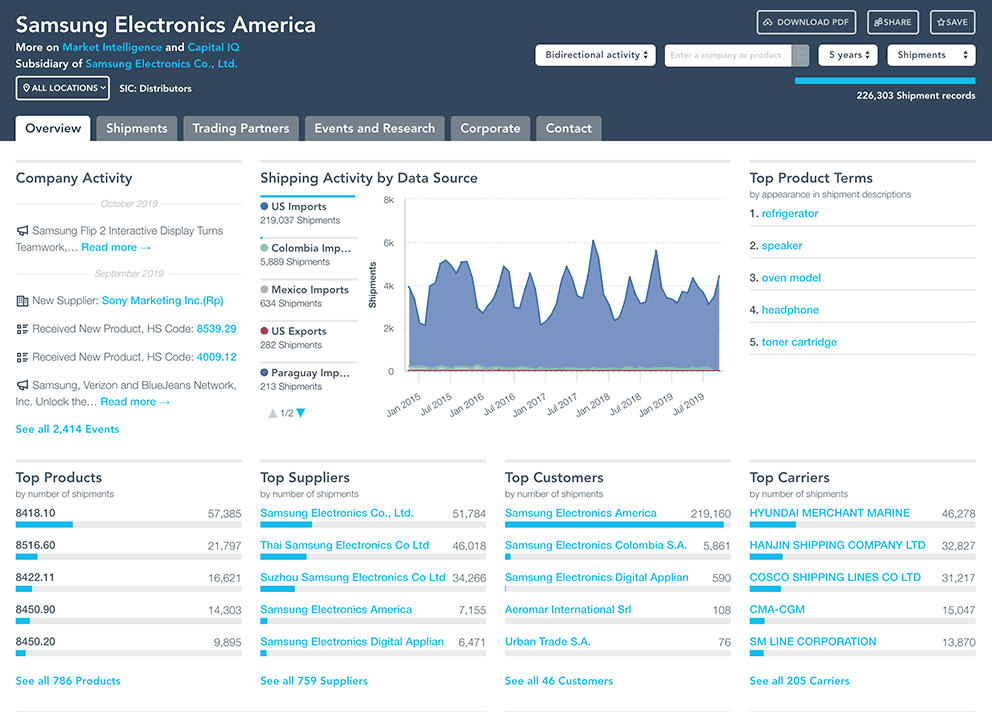
Task: Open carrier COSCO SHIPPING LINES CO LTD
Action: click(835, 578)
